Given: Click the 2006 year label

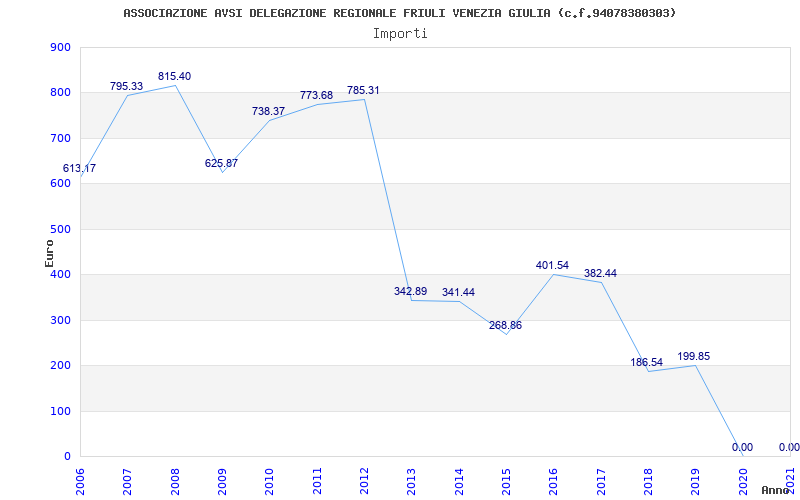Looking at the screenshot, I should click(80, 480).
